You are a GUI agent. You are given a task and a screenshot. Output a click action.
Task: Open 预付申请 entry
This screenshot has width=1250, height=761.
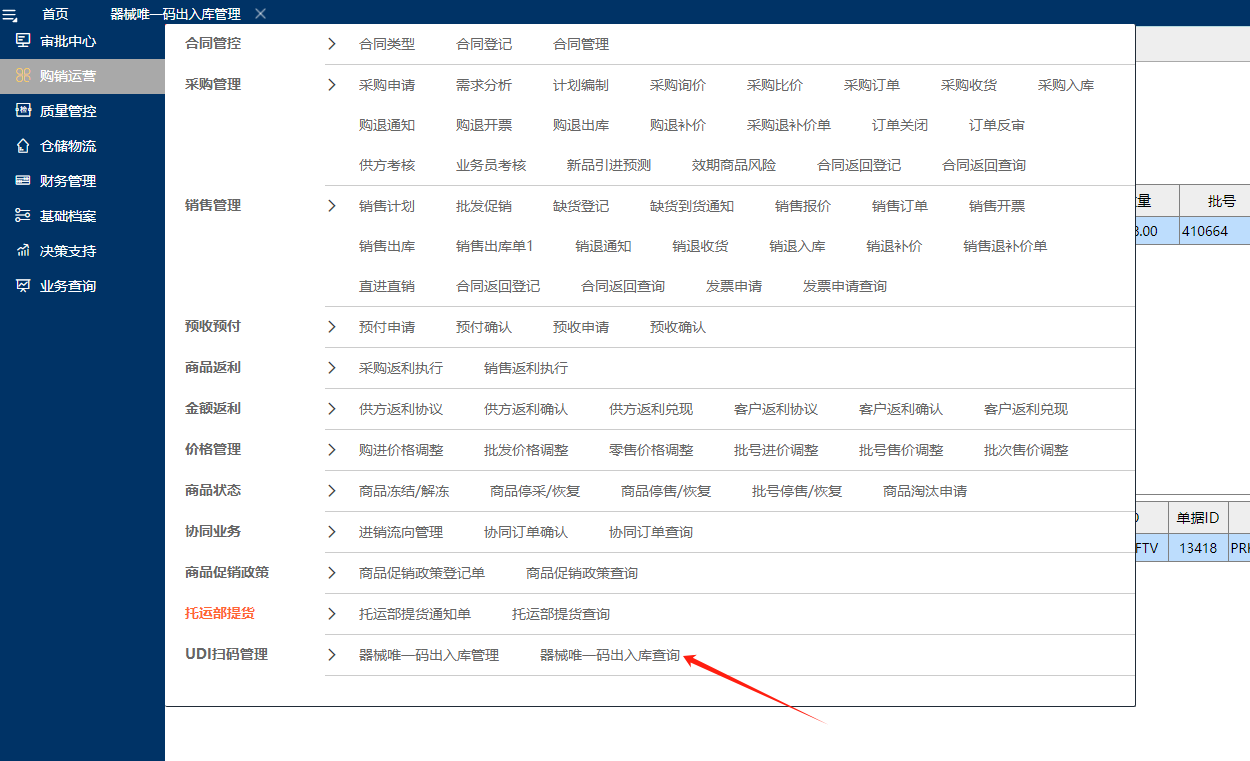[x=387, y=327]
